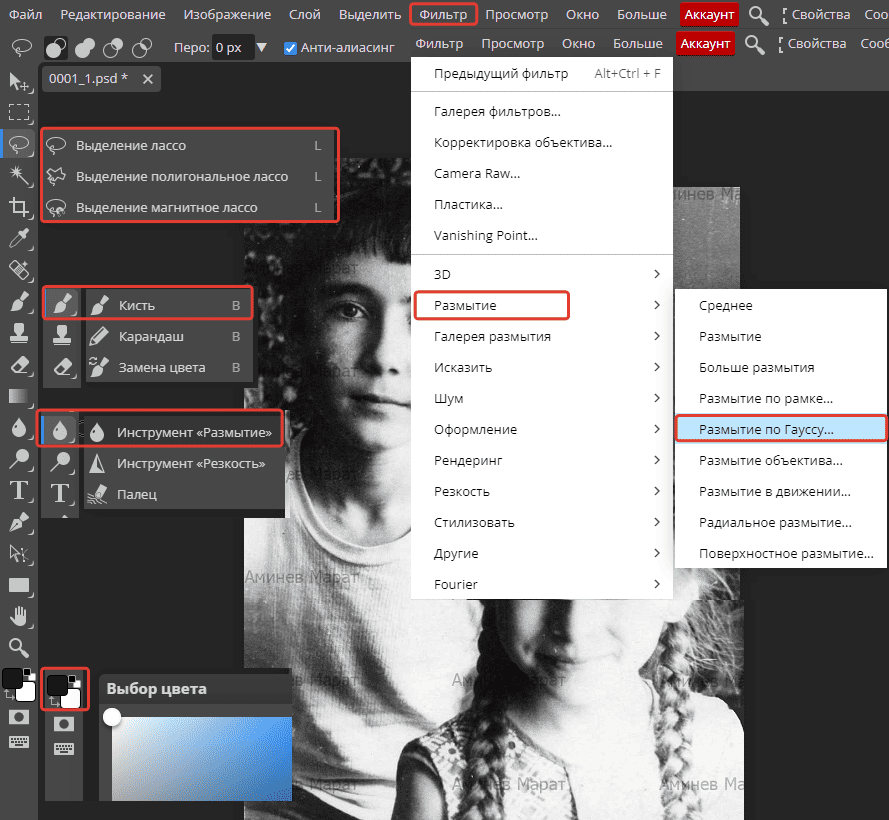Choose the Rectangle shape tool
This screenshot has height=820, width=889.
tap(19, 585)
